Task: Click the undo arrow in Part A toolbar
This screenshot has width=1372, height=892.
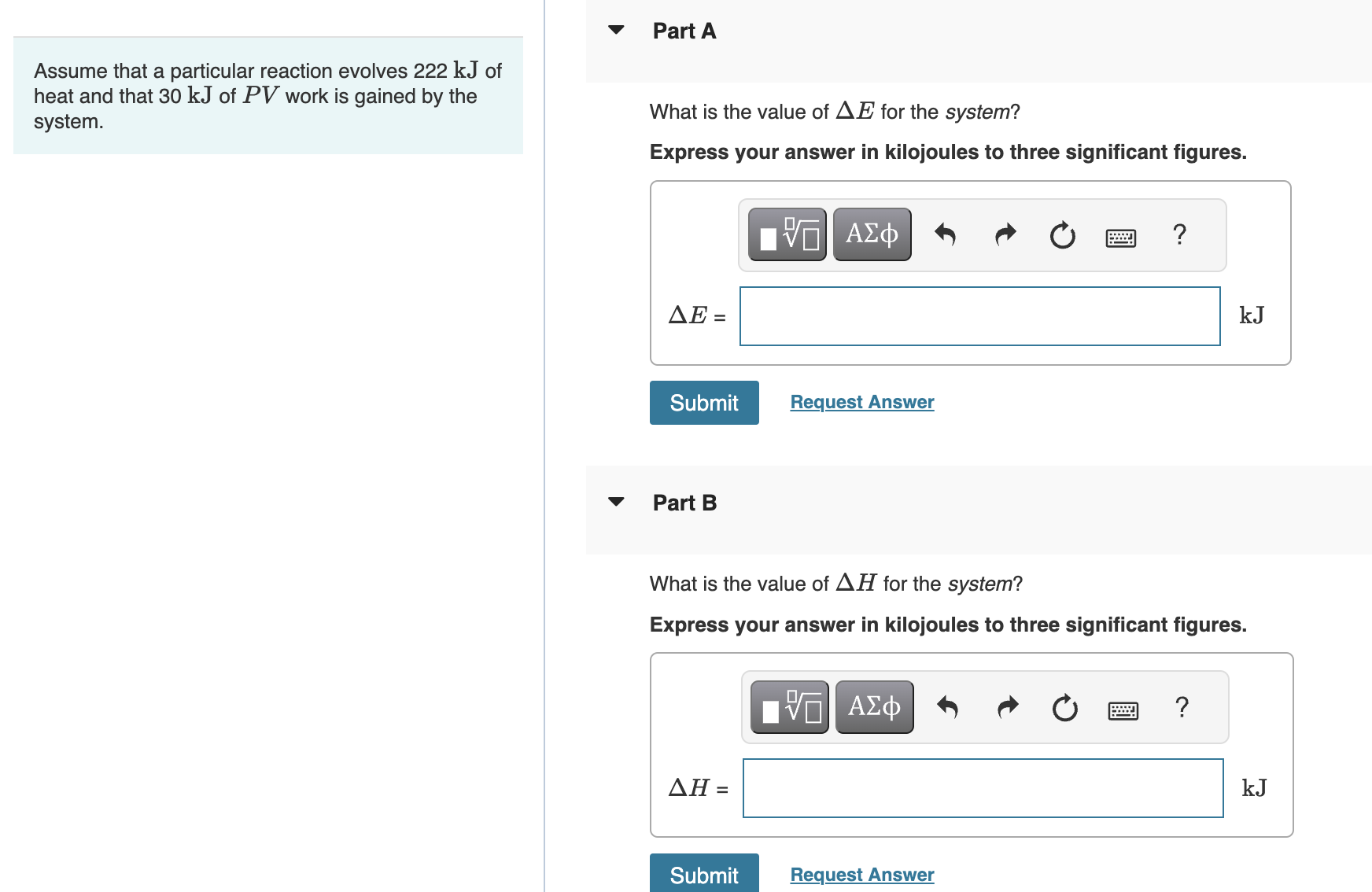Action: [x=946, y=235]
